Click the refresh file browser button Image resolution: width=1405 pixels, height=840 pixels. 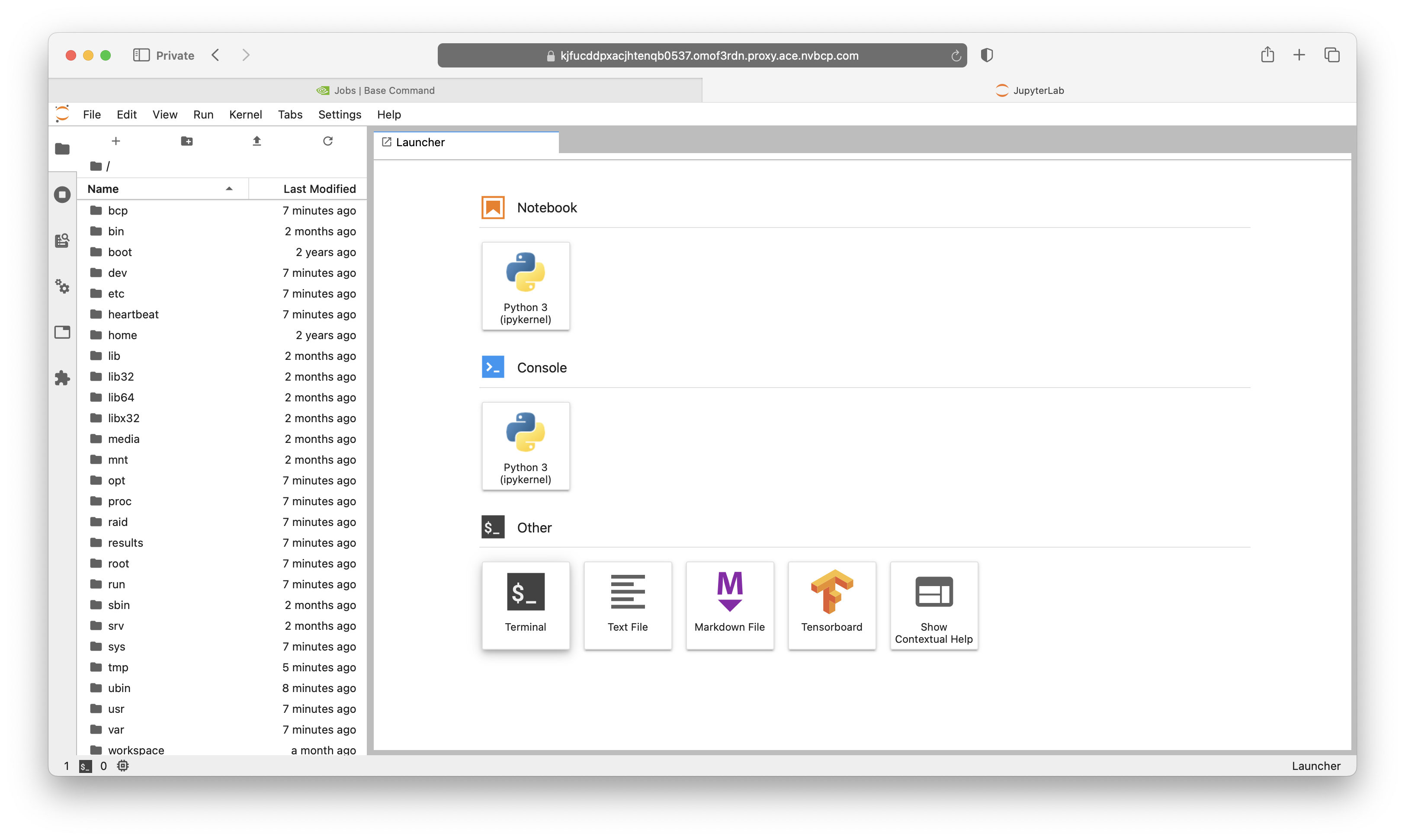tap(328, 141)
